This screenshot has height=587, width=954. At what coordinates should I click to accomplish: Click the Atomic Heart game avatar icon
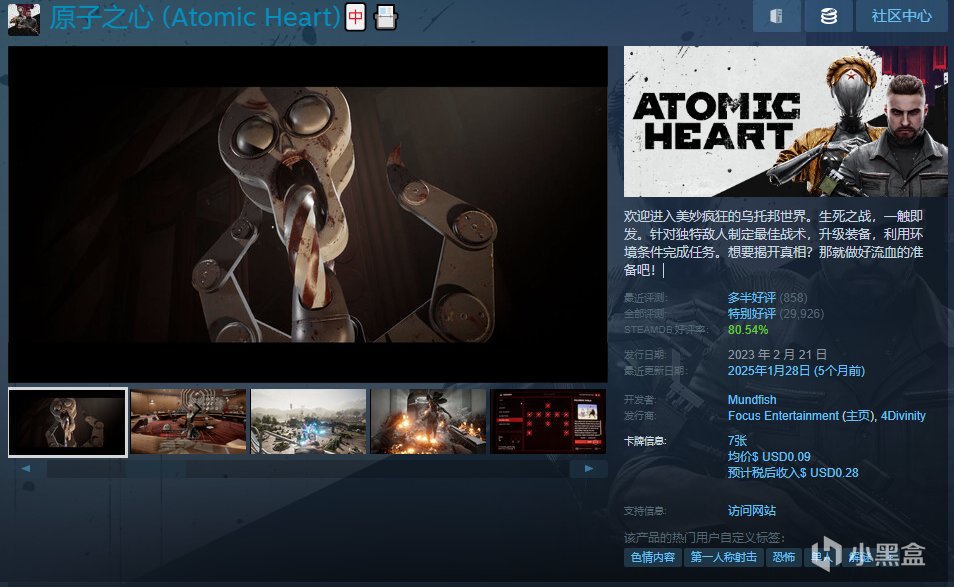(24, 19)
